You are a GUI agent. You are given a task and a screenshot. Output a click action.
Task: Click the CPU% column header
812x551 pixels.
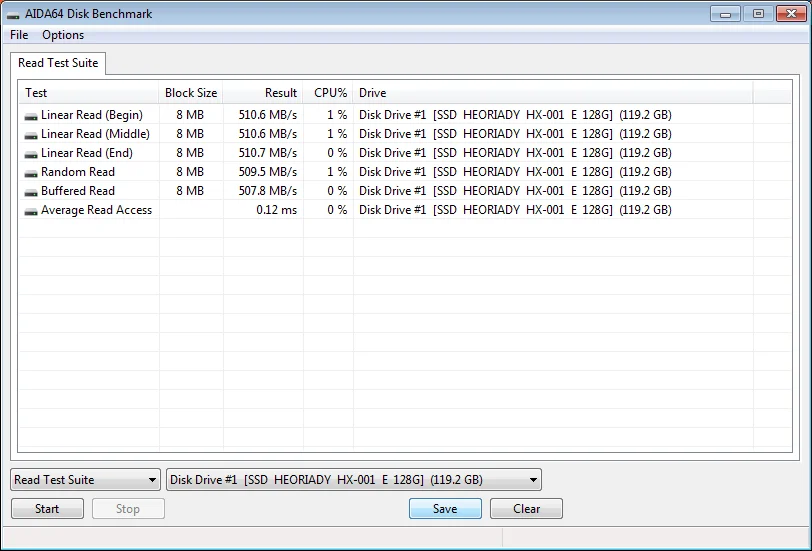click(x=328, y=93)
